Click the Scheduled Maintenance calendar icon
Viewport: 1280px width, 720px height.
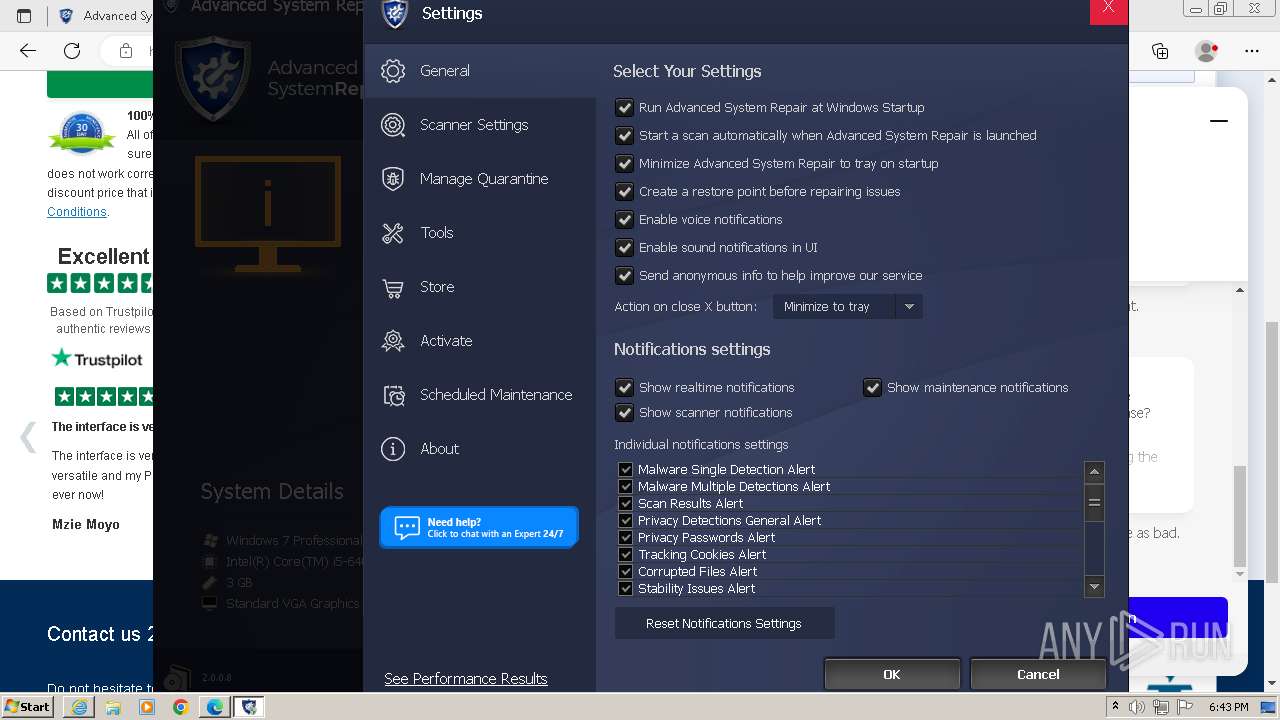[x=393, y=395]
